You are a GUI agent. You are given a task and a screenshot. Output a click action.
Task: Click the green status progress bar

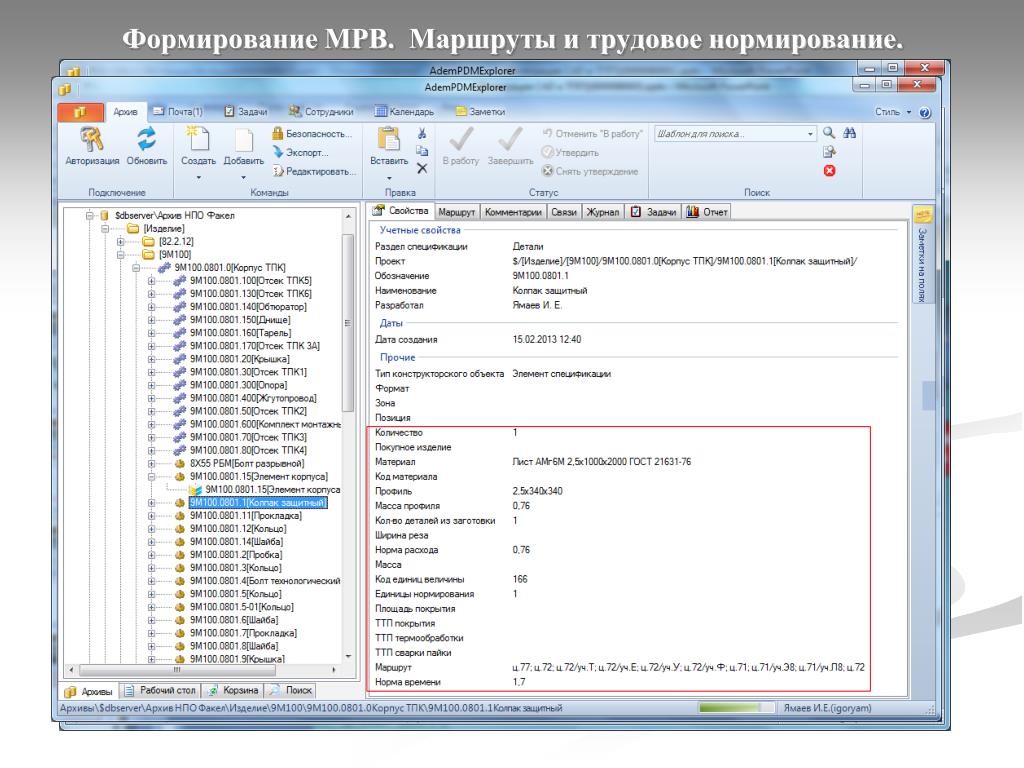[736, 709]
